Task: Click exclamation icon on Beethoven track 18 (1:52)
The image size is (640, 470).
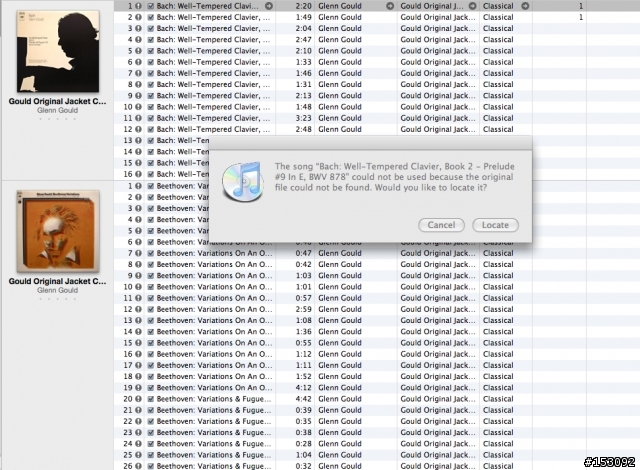Action: [x=138, y=377]
